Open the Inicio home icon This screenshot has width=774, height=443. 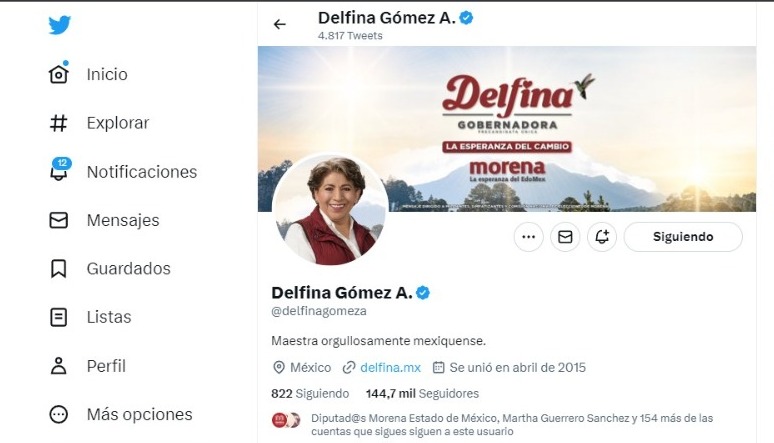click(x=59, y=74)
